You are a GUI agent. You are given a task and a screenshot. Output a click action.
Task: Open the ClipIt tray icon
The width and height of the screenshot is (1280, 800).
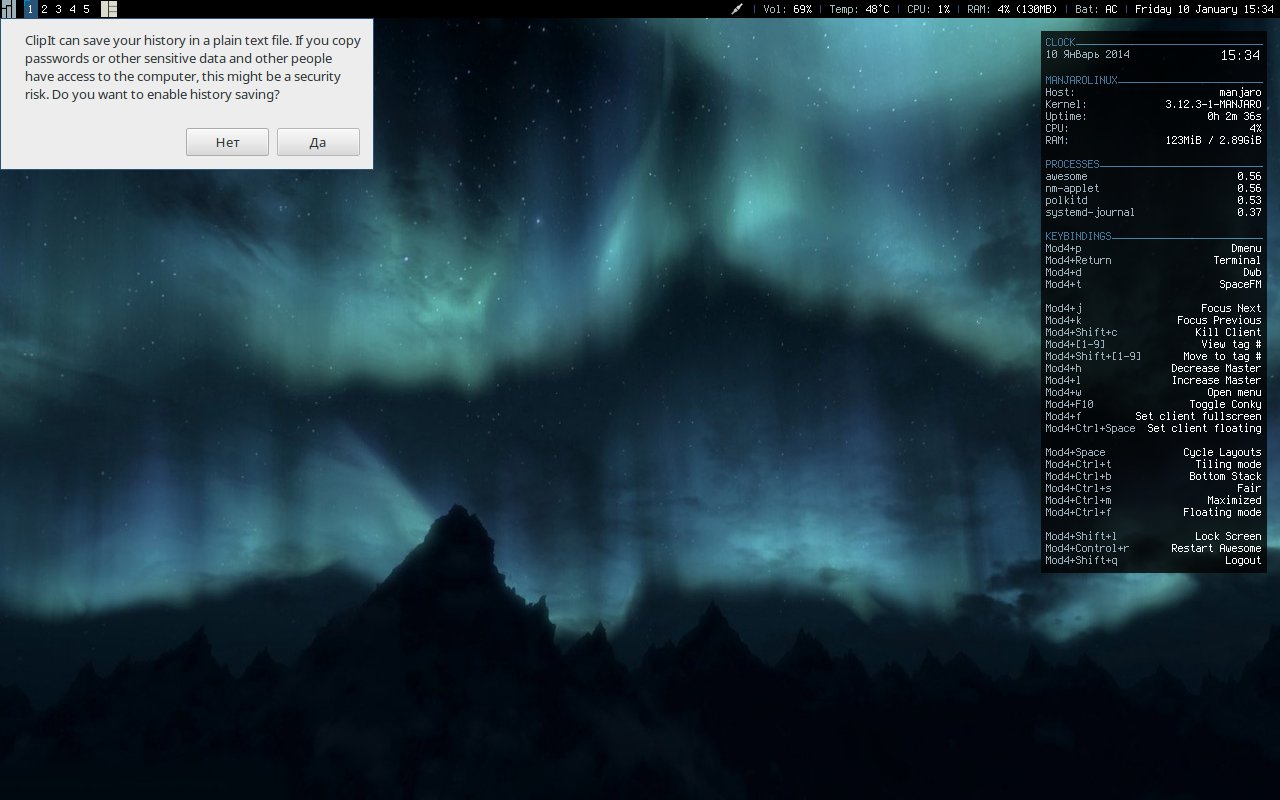click(738, 9)
